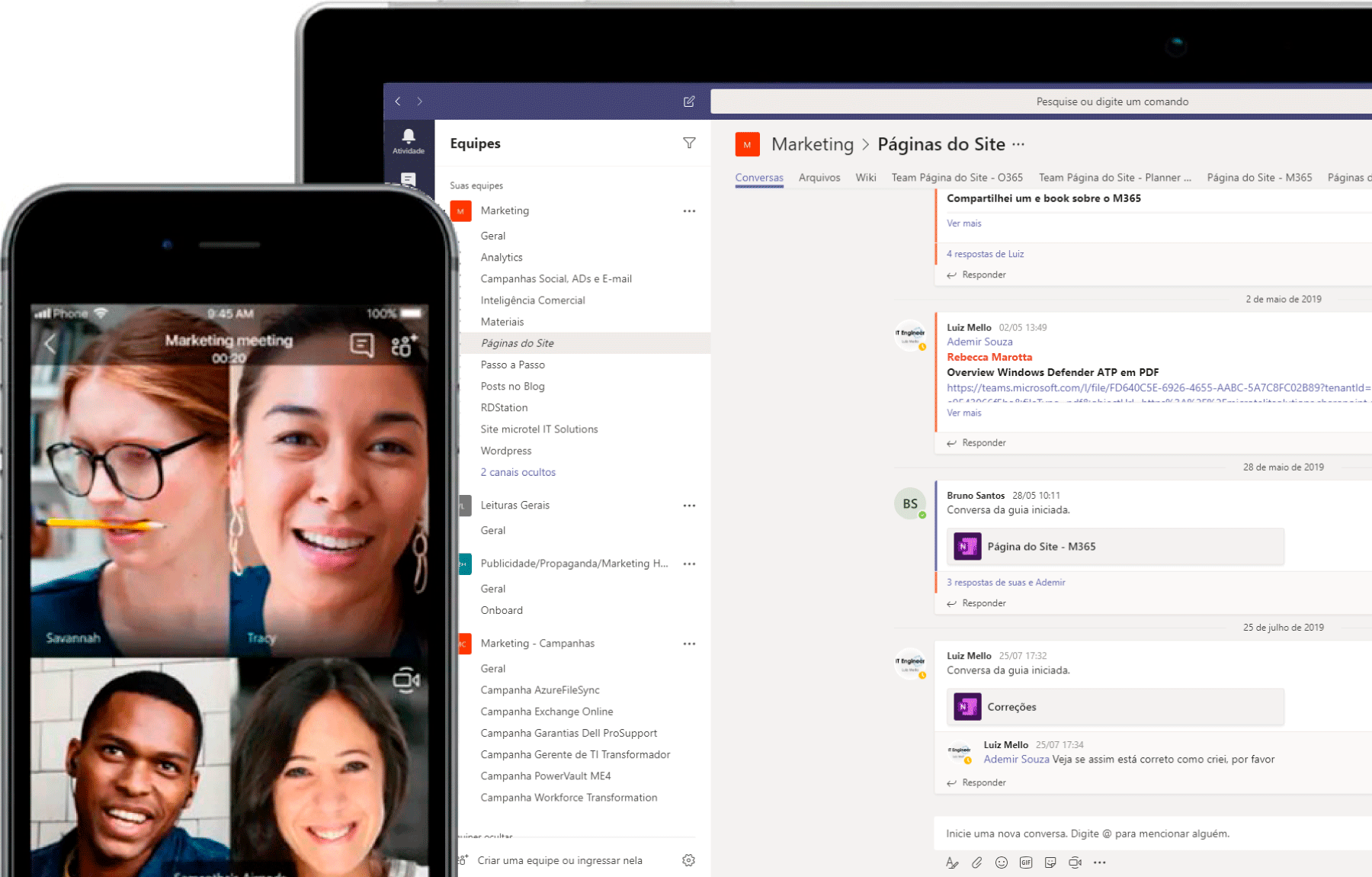Select the RDStation channel

(504, 408)
